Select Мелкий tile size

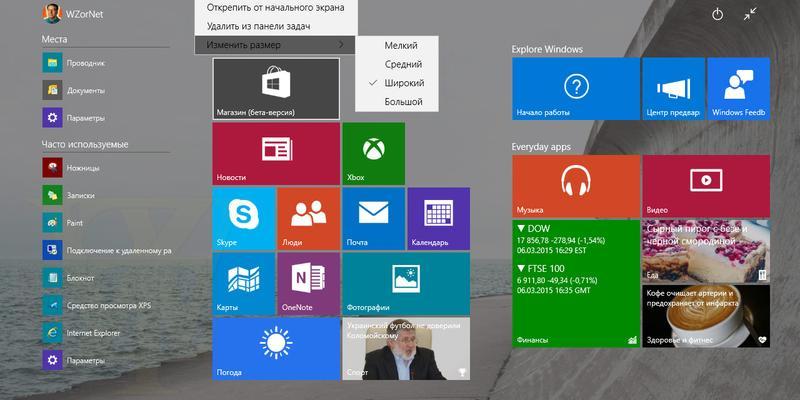[x=396, y=45]
